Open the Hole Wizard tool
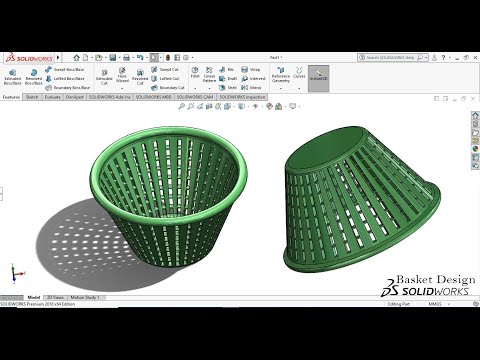 [x=122, y=75]
